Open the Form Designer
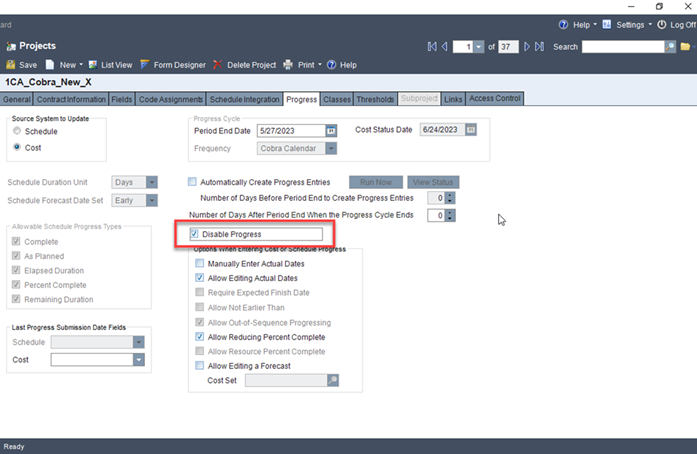 tap(172, 65)
